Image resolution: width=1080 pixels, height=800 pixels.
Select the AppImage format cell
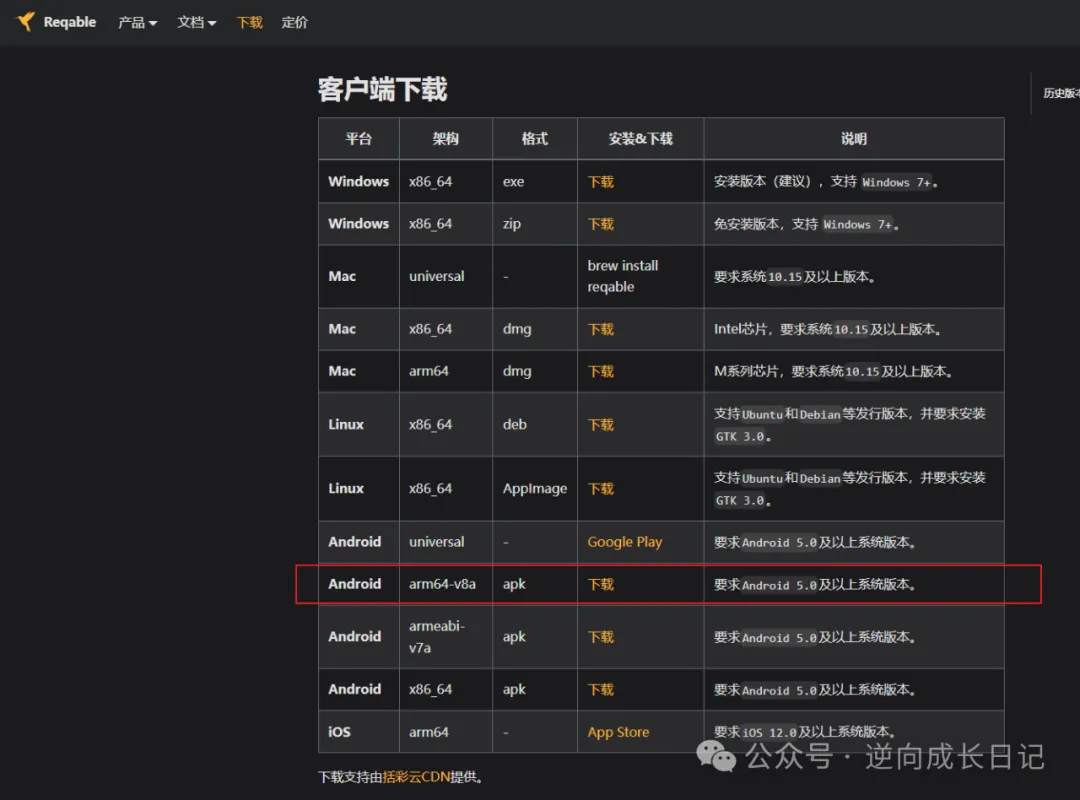point(534,489)
